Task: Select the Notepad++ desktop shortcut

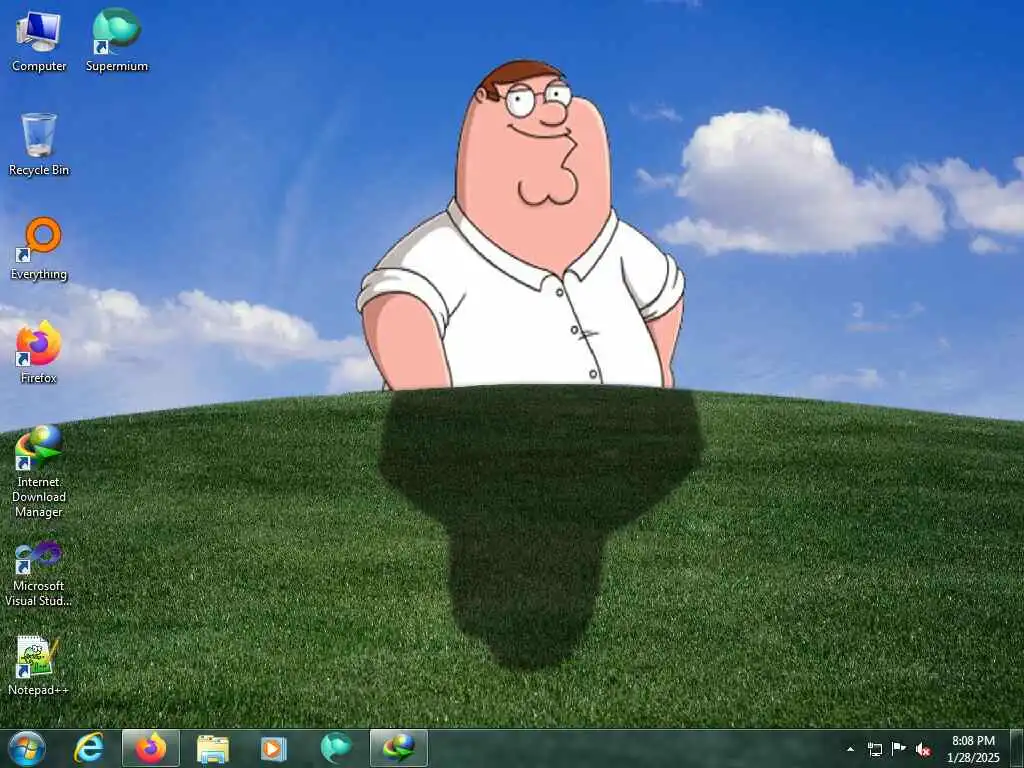Action: pyautogui.click(x=39, y=664)
